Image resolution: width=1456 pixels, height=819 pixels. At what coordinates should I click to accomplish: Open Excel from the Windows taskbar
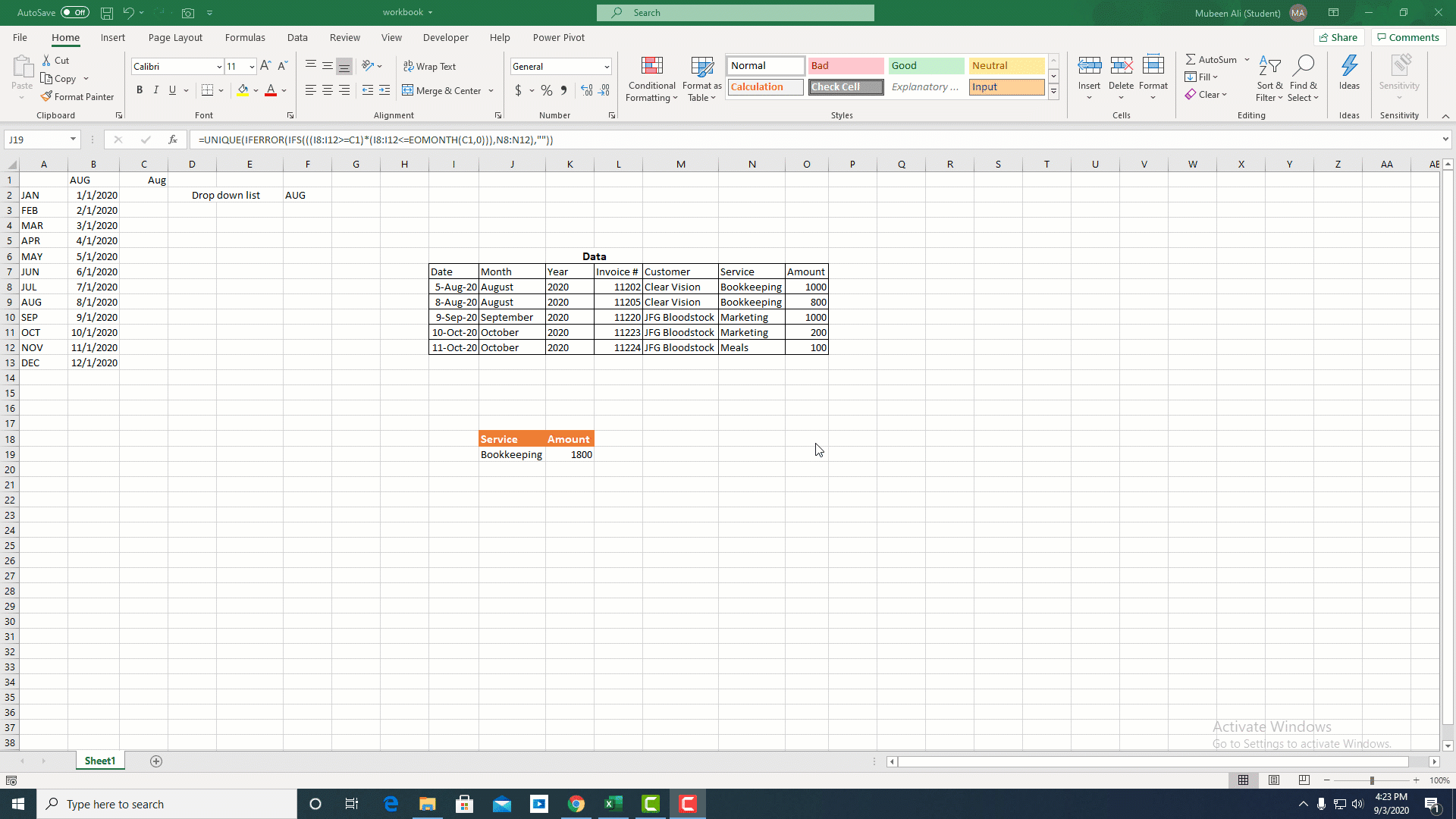point(613,804)
